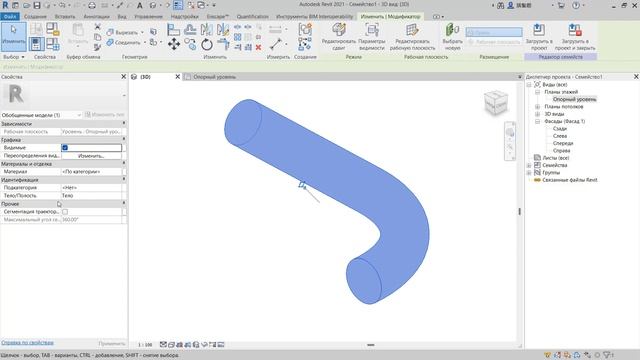Click the Help question mark icon
The width and height of the screenshot is (640, 360).
[x=576, y=5]
